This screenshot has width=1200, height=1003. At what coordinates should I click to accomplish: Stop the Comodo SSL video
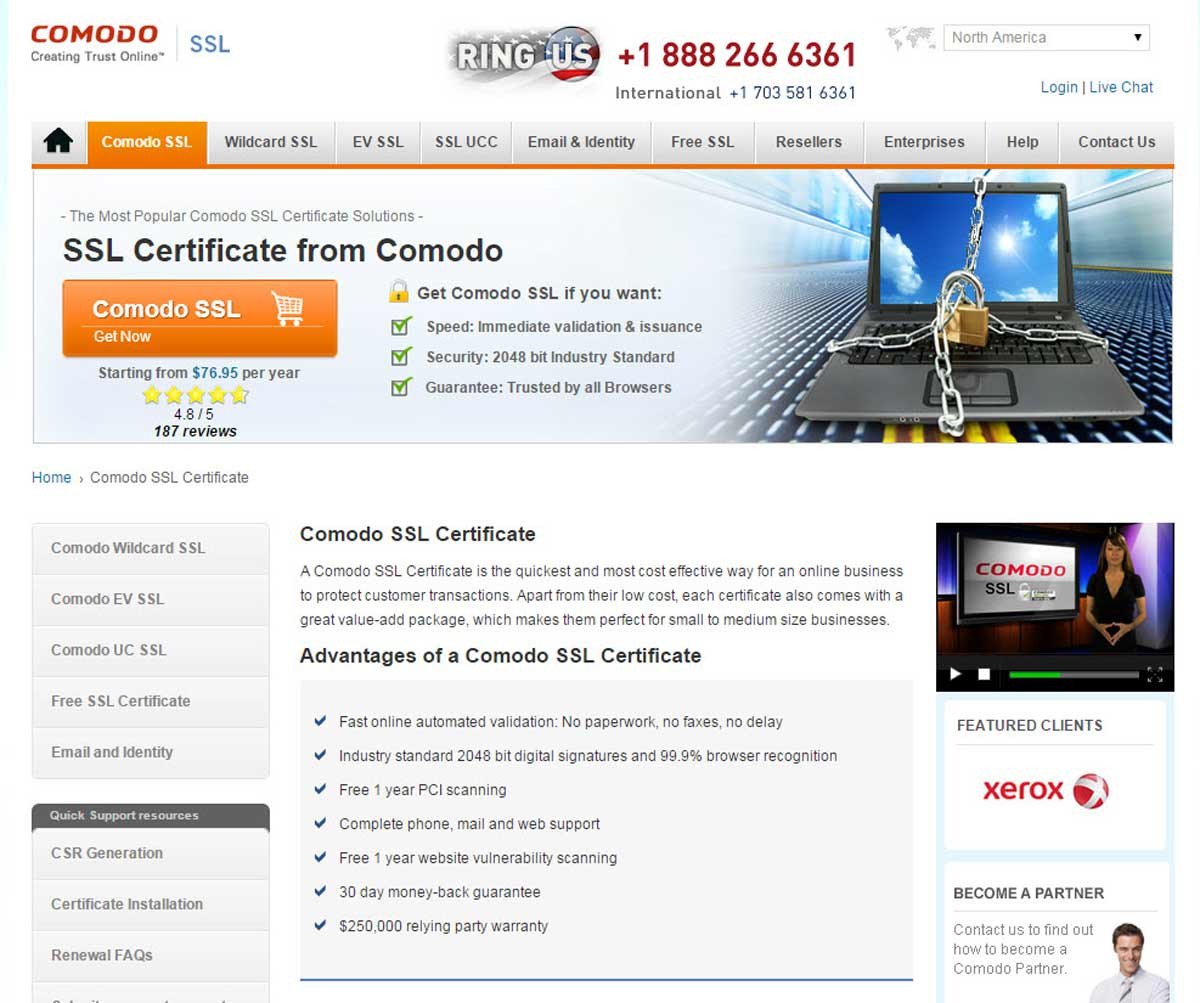click(x=984, y=674)
